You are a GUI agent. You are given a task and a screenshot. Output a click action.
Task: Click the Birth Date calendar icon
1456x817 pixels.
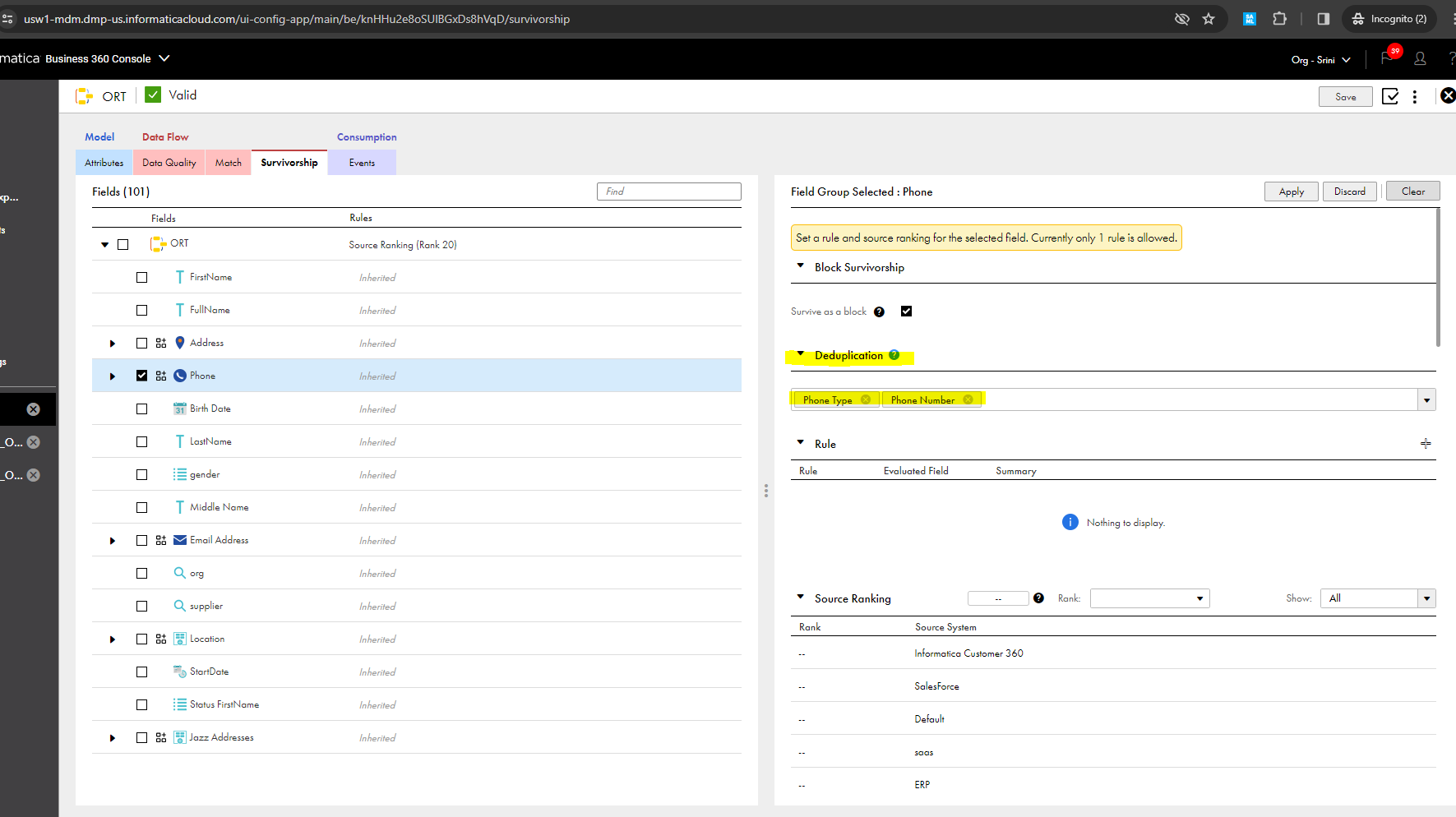click(x=180, y=408)
